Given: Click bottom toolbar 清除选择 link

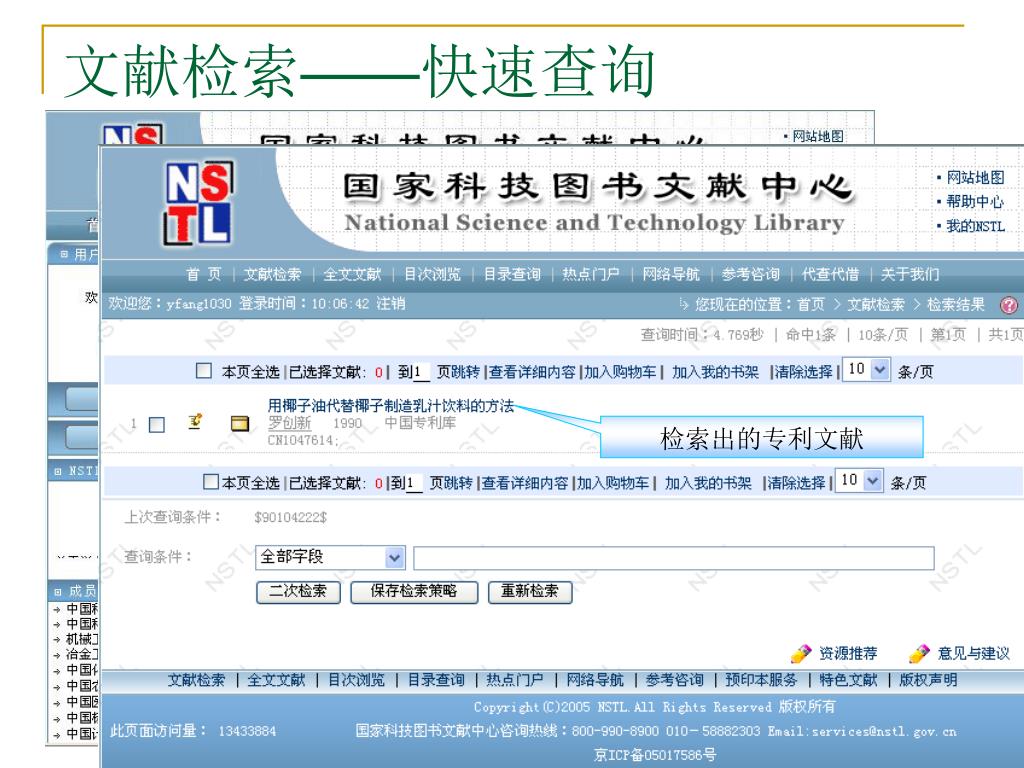Looking at the screenshot, I should pos(796,483).
